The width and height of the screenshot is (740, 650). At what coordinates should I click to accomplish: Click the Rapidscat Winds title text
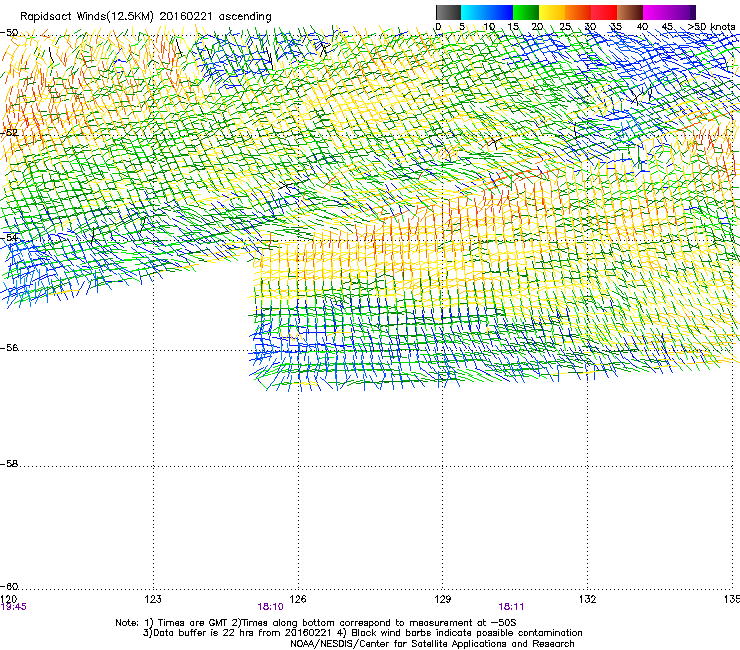tap(146, 17)
